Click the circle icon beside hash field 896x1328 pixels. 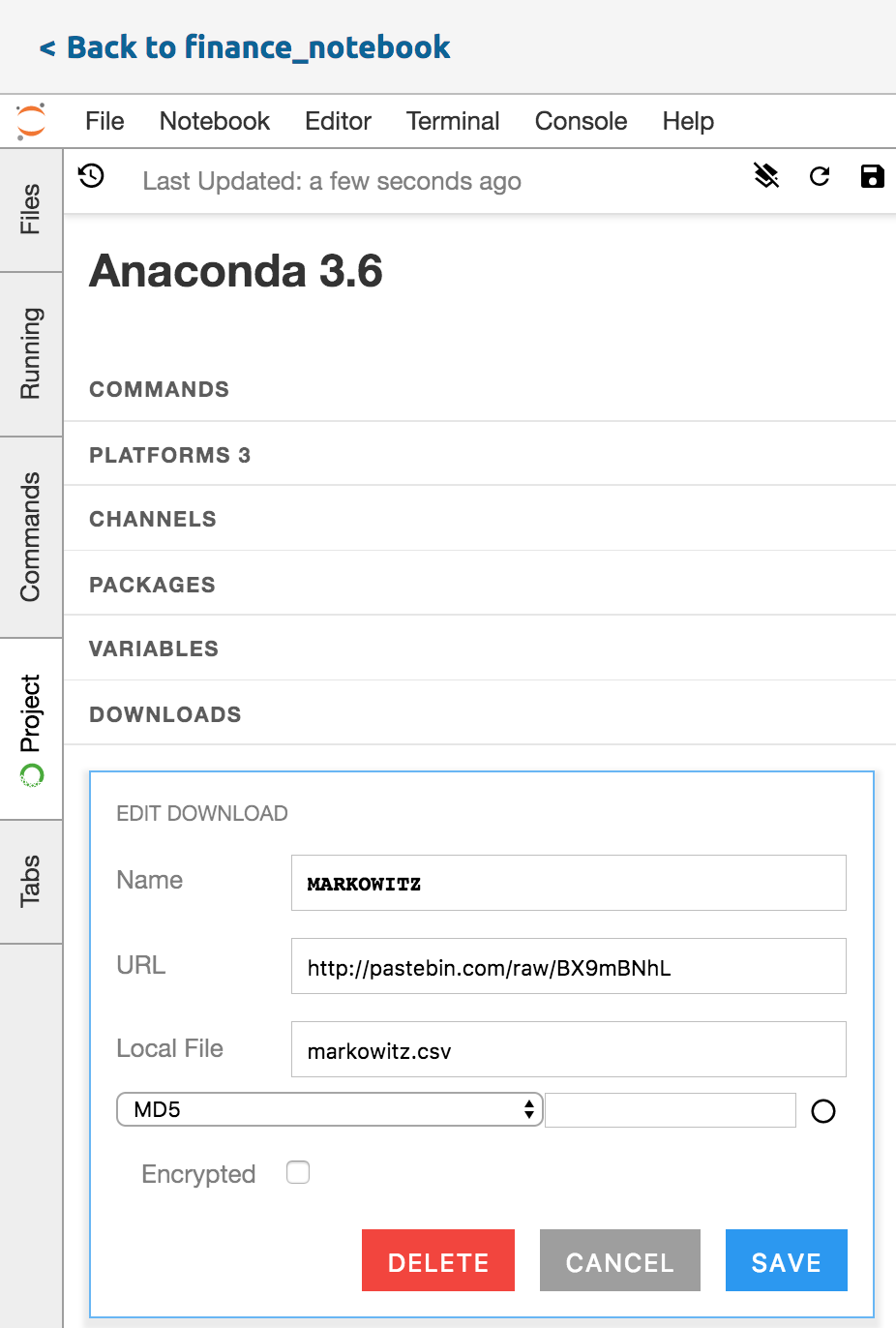(x=823, y=1111)
